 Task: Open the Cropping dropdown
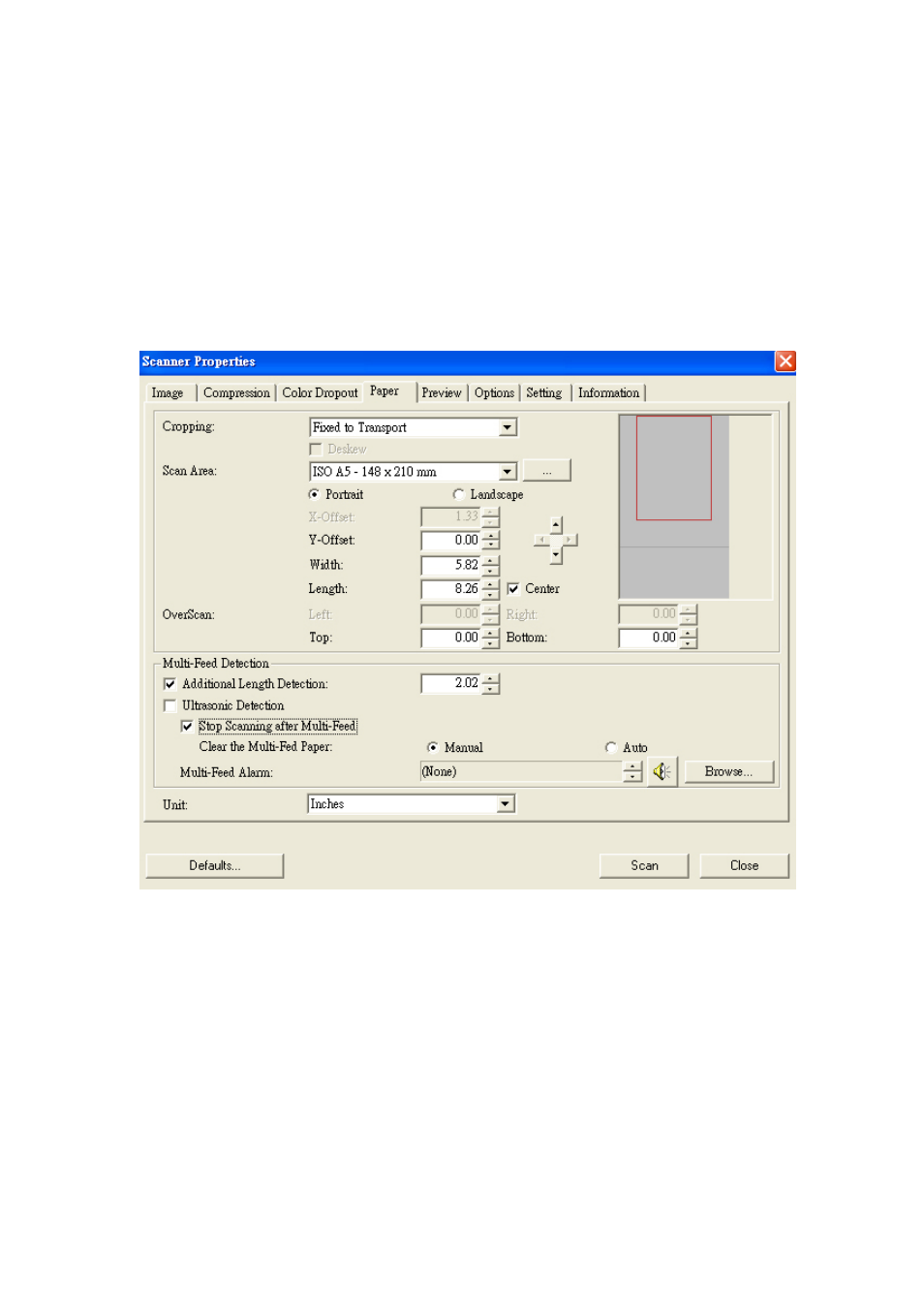click(508, 427)
